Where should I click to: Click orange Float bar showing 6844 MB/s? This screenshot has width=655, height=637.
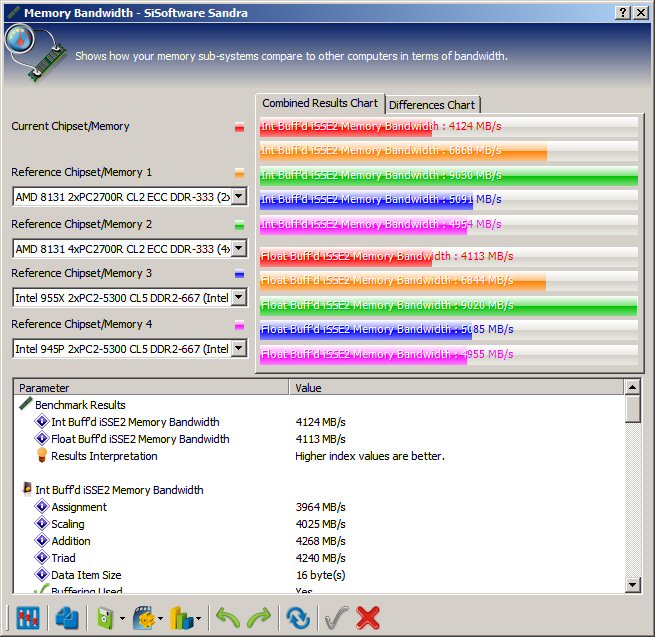403,280
